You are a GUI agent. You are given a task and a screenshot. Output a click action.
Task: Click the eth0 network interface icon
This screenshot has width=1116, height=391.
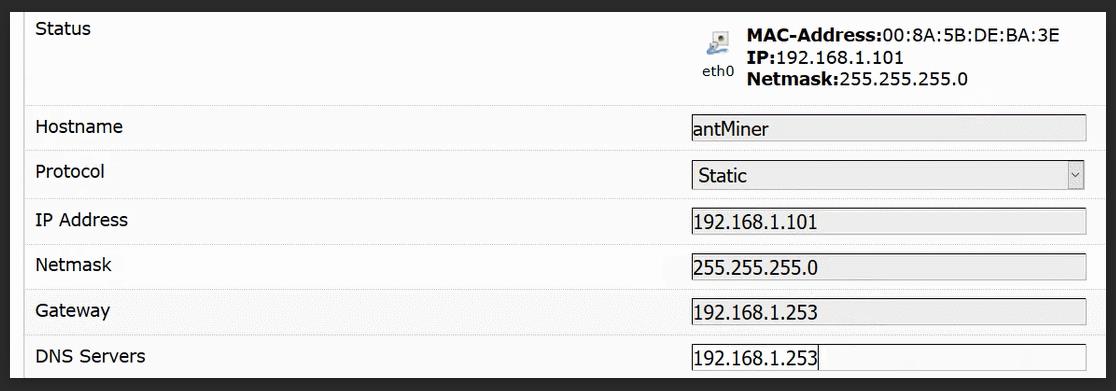point(718,43)
